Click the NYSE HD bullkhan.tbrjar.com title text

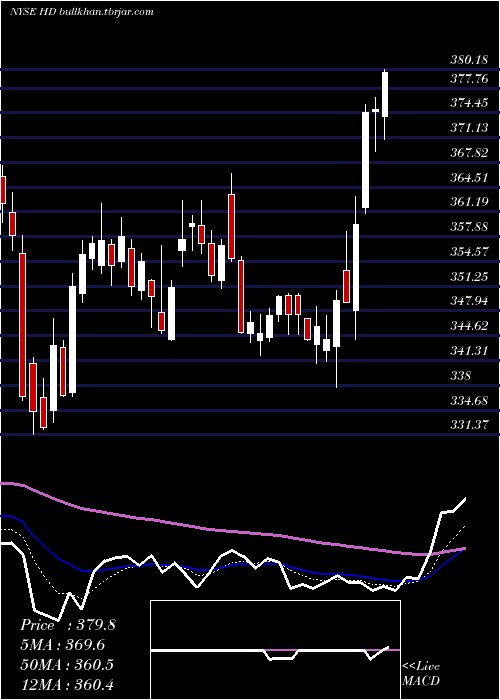coord(82,12)
